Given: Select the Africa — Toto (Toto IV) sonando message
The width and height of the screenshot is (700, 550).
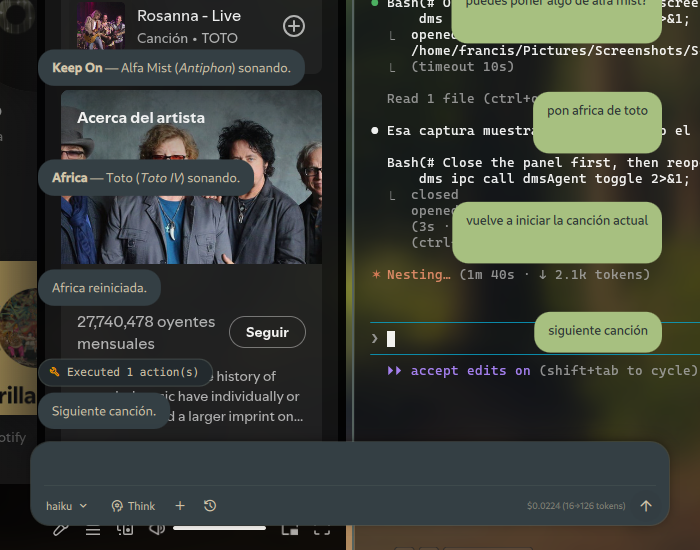Looking at the screenshot, I should coord(146,178).
